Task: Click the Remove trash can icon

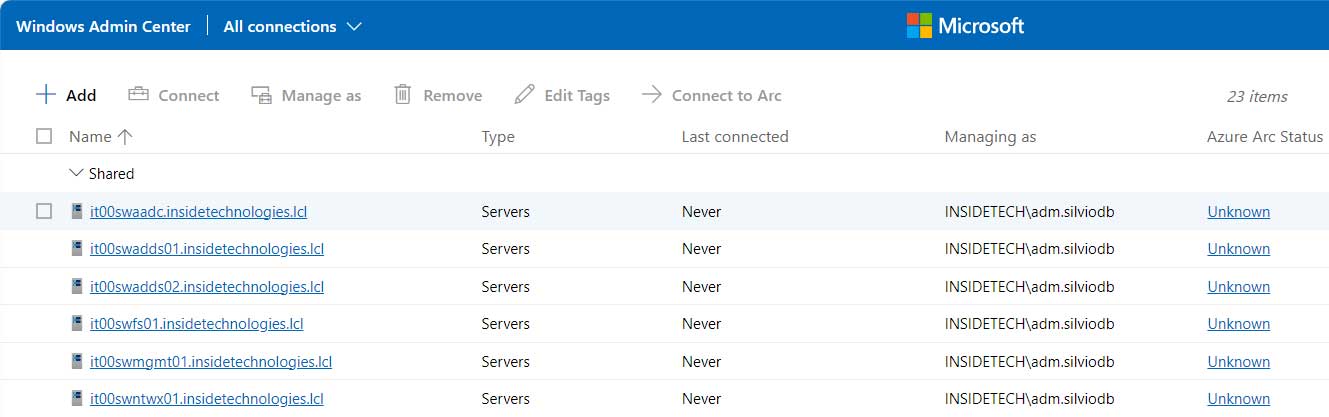Action: (403, 94)
